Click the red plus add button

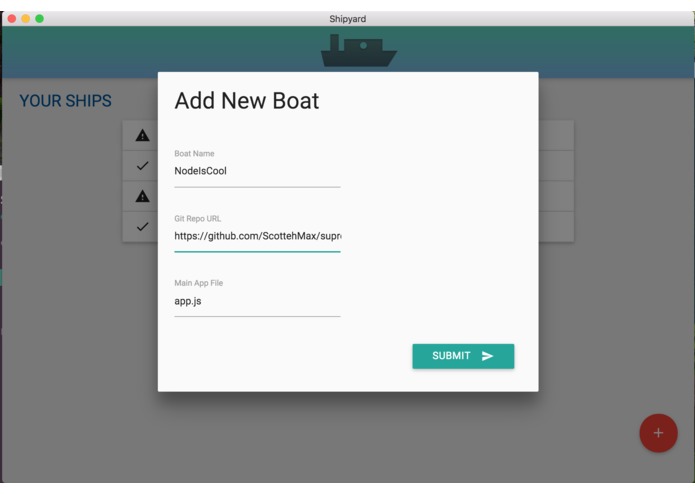658,433
